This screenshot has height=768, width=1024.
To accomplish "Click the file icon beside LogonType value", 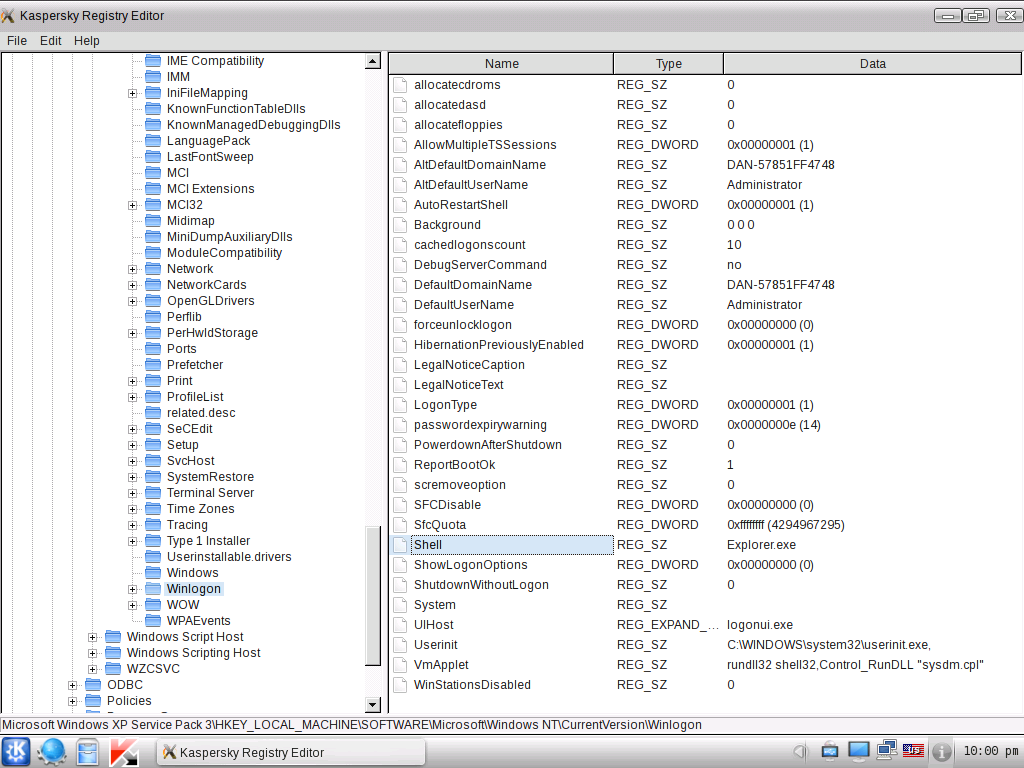I will point(400,405).
